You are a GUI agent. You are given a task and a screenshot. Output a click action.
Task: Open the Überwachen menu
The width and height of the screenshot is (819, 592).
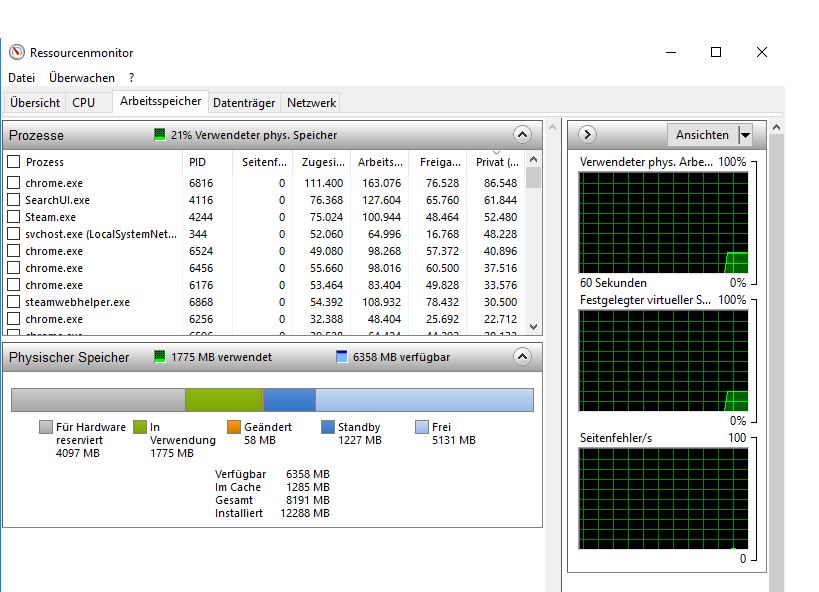point(81,78)
